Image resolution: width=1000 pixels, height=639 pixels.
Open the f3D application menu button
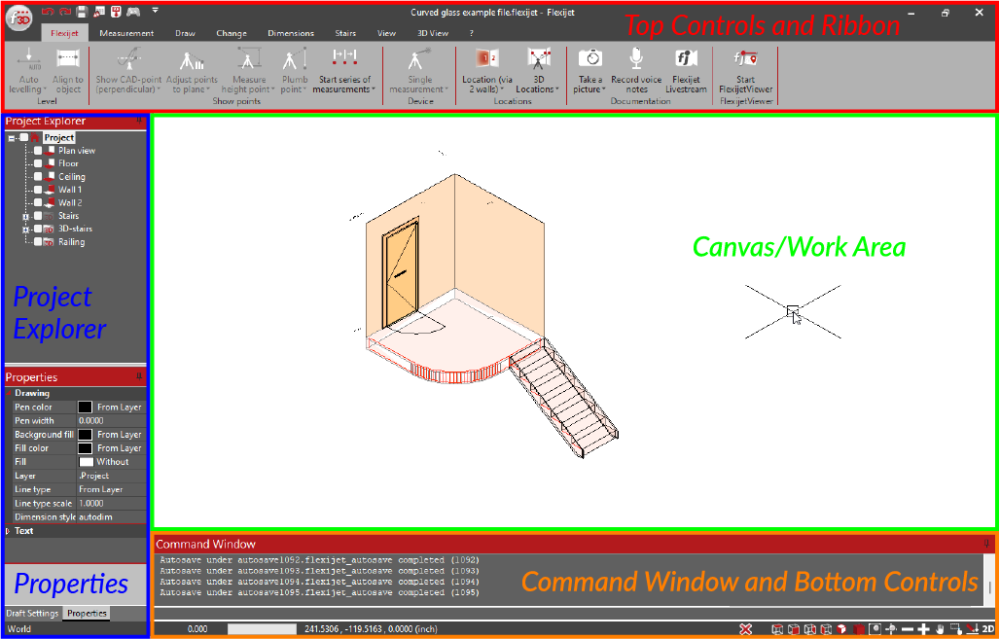[18, 17]
